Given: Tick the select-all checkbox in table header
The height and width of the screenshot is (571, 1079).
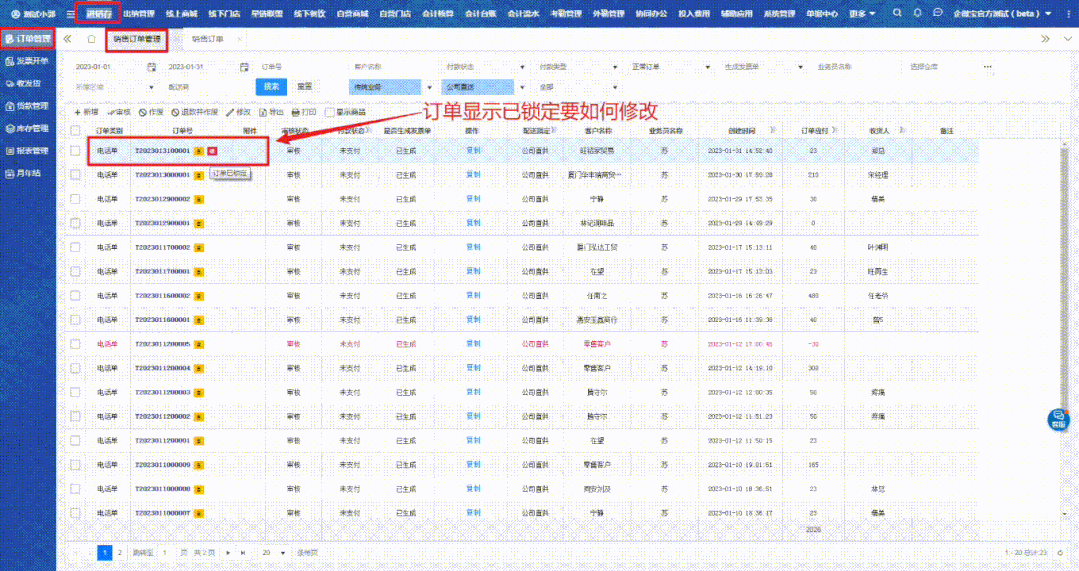Looking at the screenshot, I should tap(75, 131).
